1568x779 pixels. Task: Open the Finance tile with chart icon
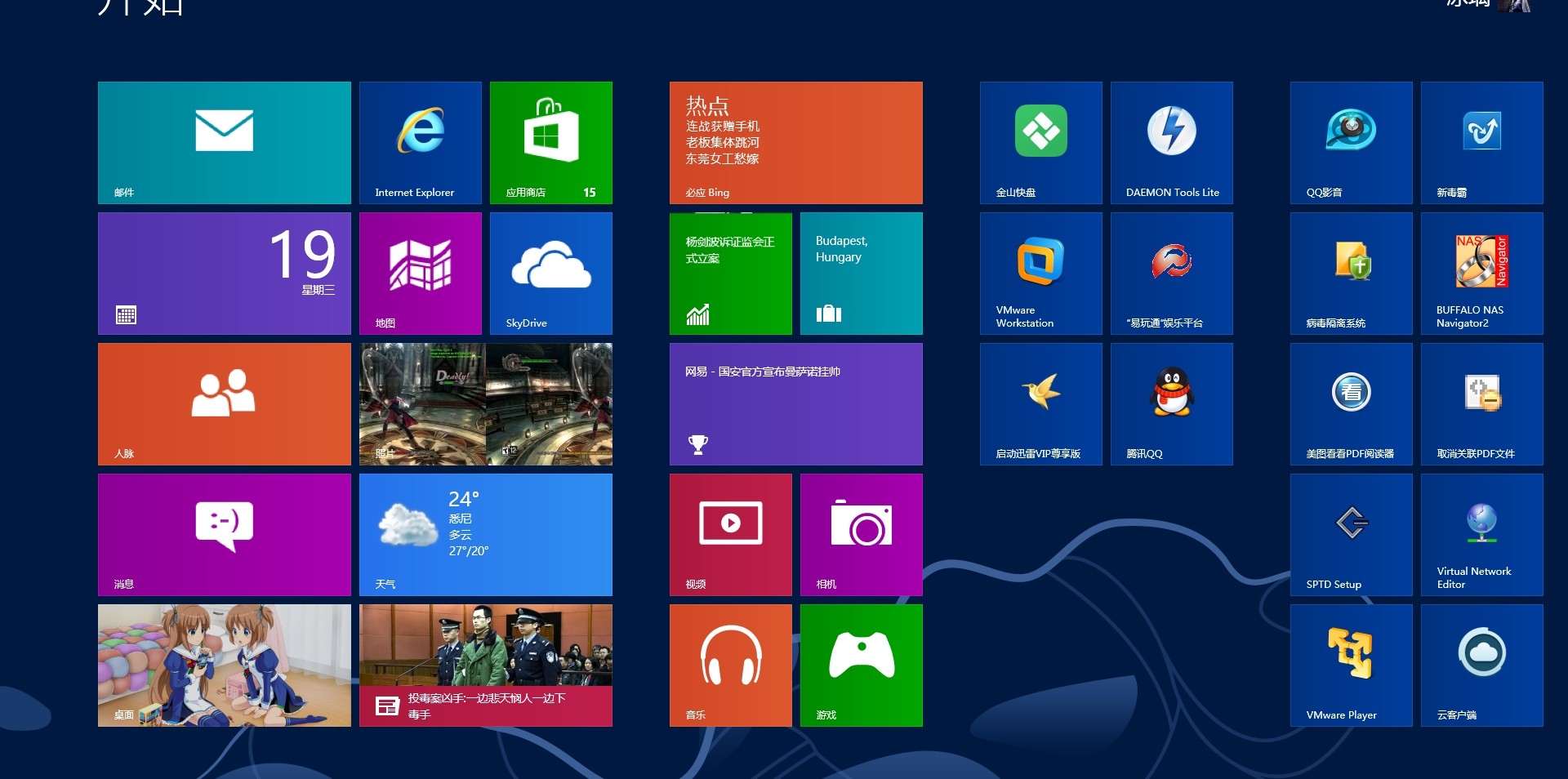coord(731,274)
